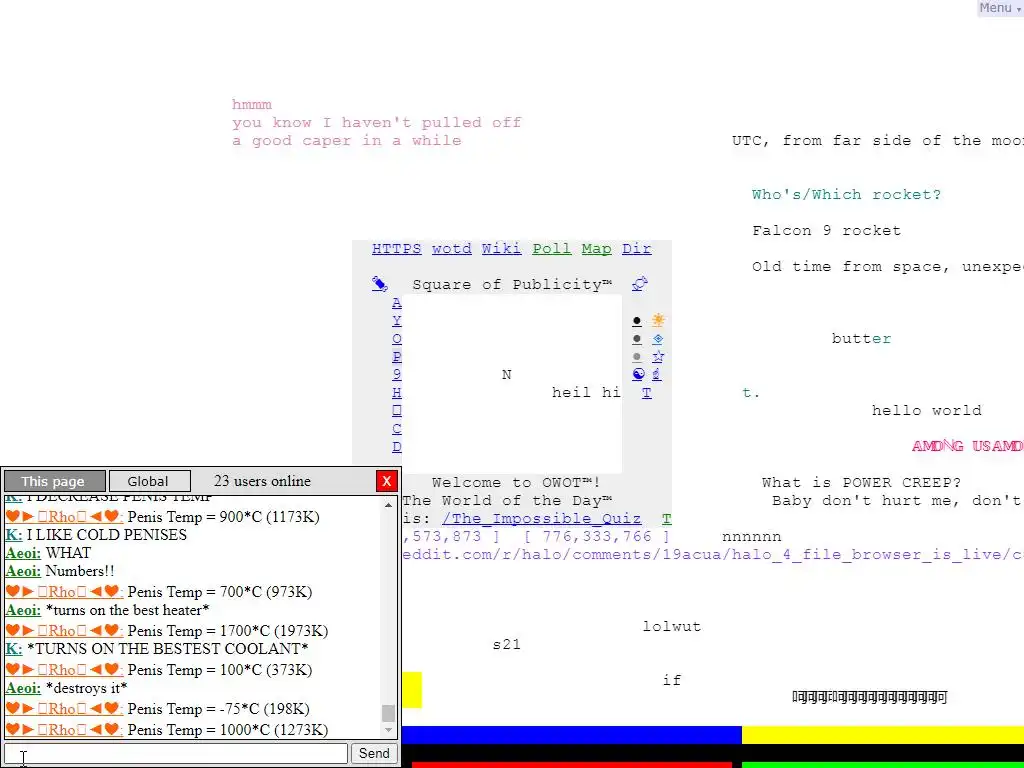
Task: Open the A link in the letter column
Action: (x=396, y=303)
